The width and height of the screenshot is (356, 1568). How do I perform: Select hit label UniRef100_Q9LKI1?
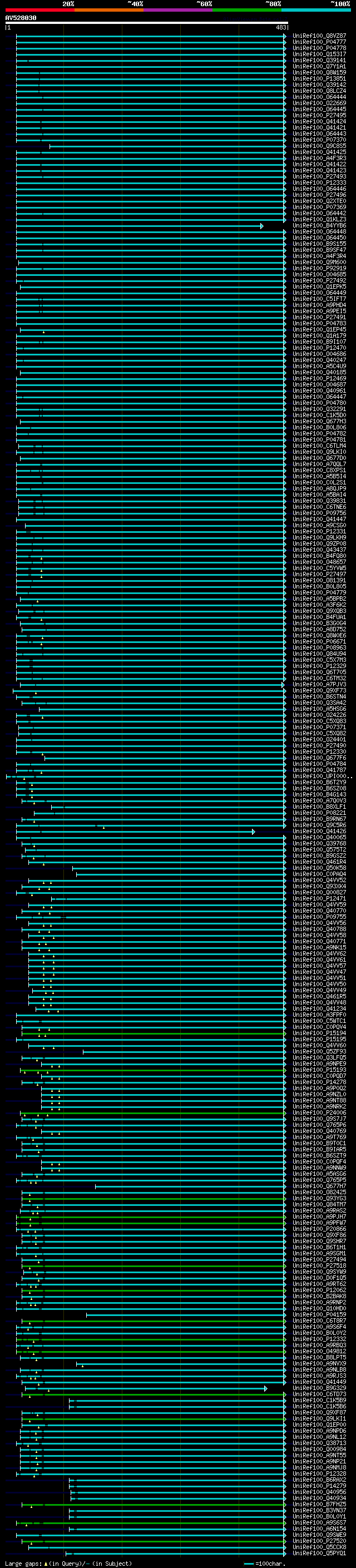click(319, 1418)
